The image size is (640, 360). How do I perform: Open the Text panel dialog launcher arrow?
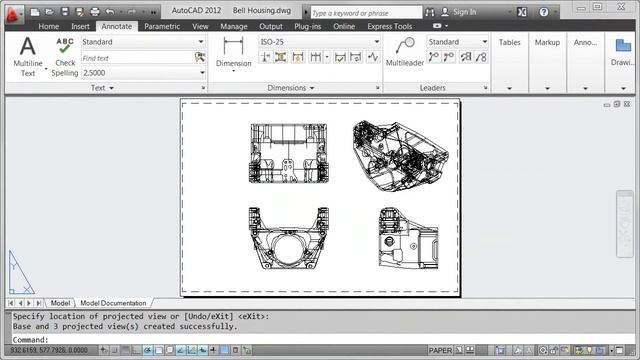tap(203, 88)
